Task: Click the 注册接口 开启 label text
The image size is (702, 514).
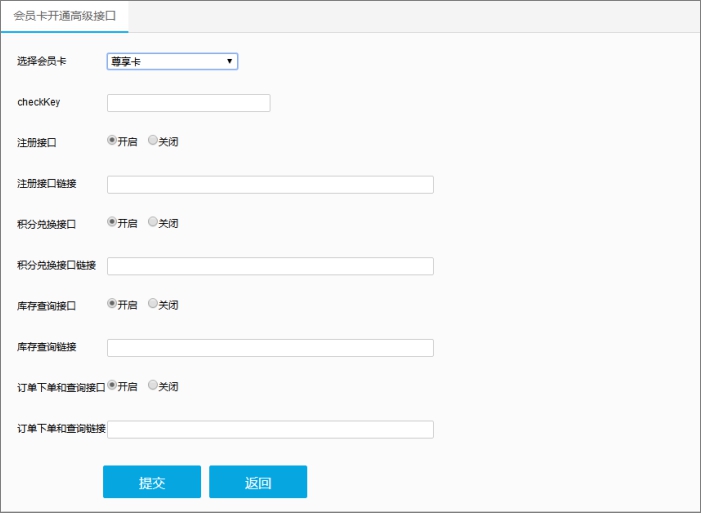Action: click(x=128, y=142)
